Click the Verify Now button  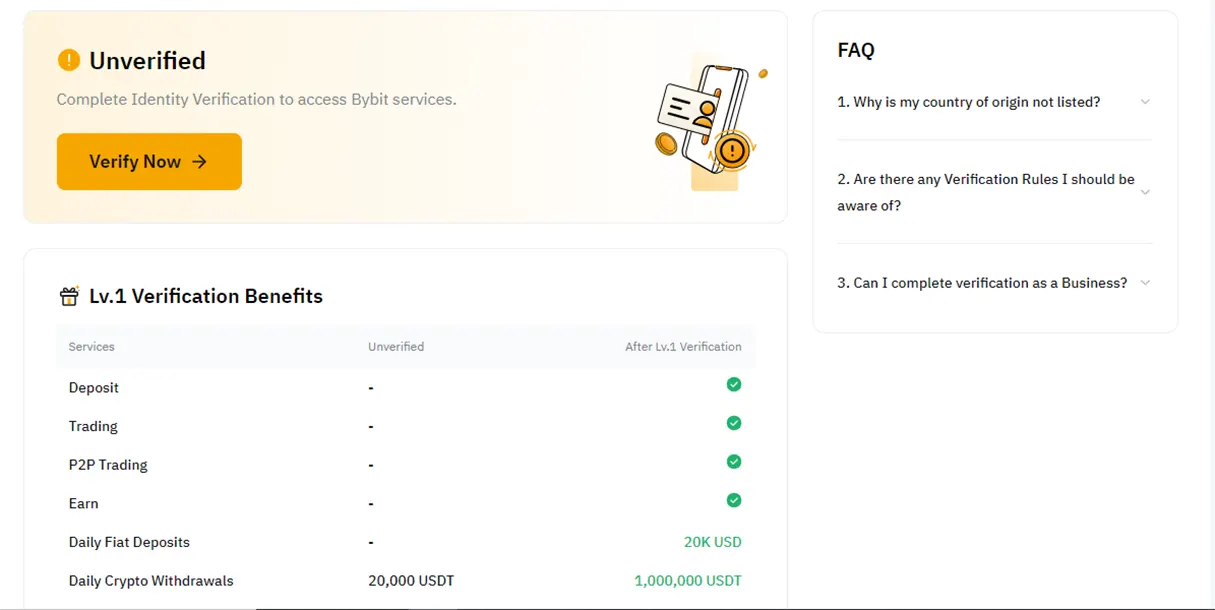(149, 161)
